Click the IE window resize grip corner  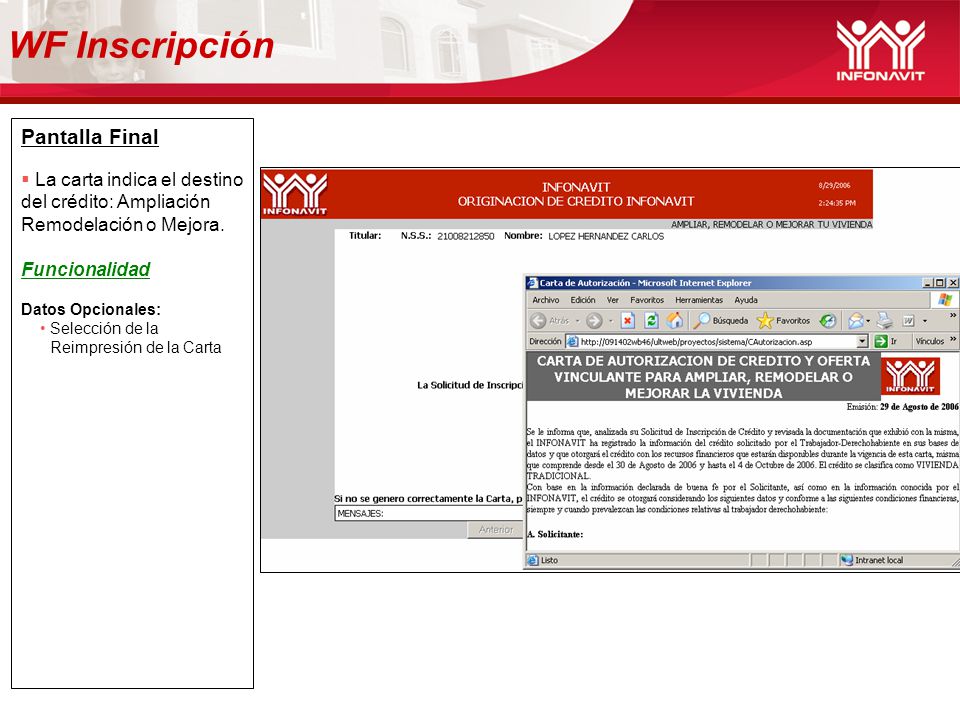955,561
